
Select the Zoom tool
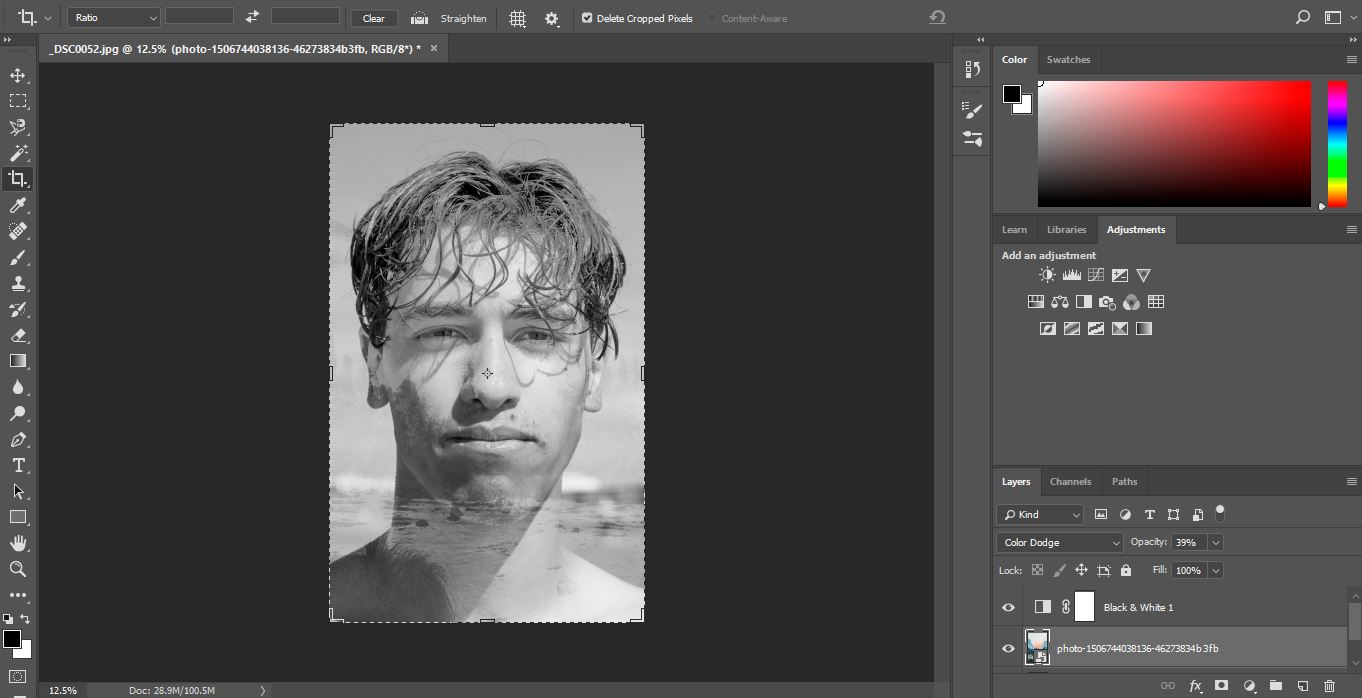[18, 569]
